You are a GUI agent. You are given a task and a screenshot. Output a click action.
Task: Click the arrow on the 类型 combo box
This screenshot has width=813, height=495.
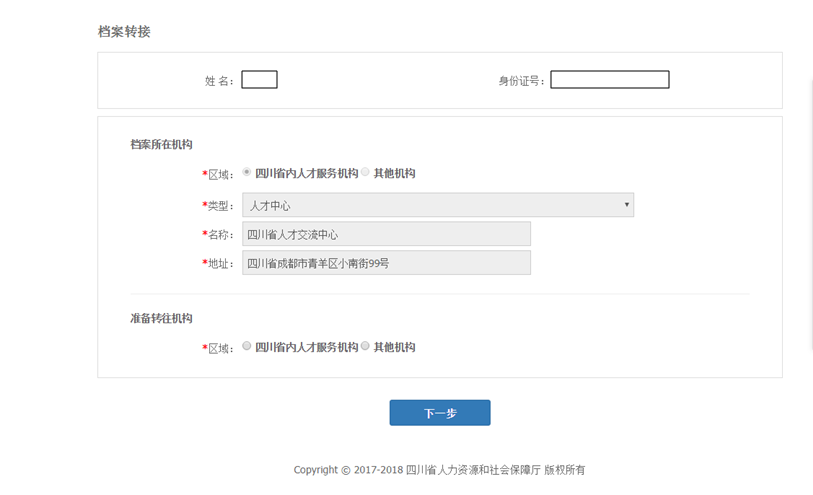(x=626, y=205)
